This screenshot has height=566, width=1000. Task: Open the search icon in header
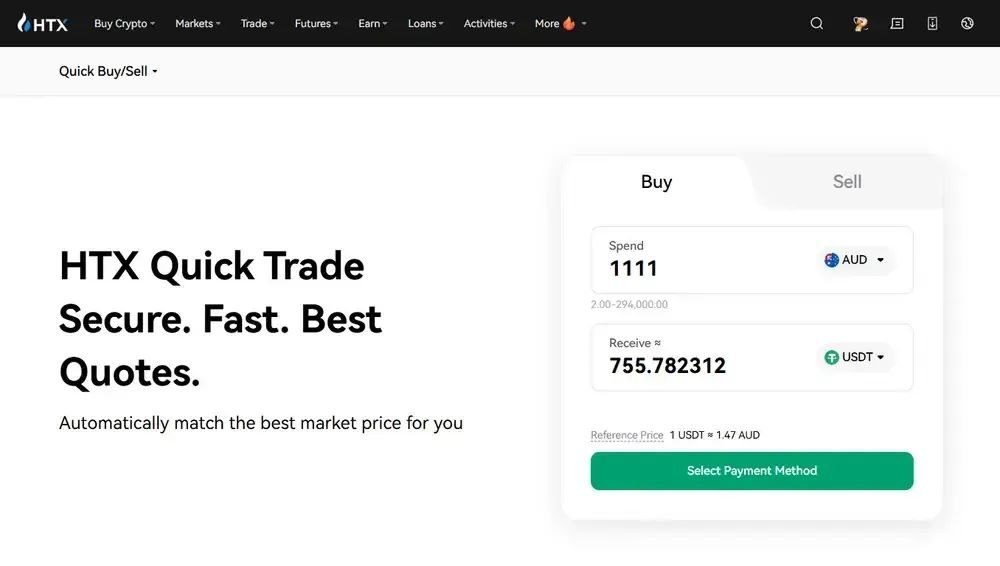(817, 23)
